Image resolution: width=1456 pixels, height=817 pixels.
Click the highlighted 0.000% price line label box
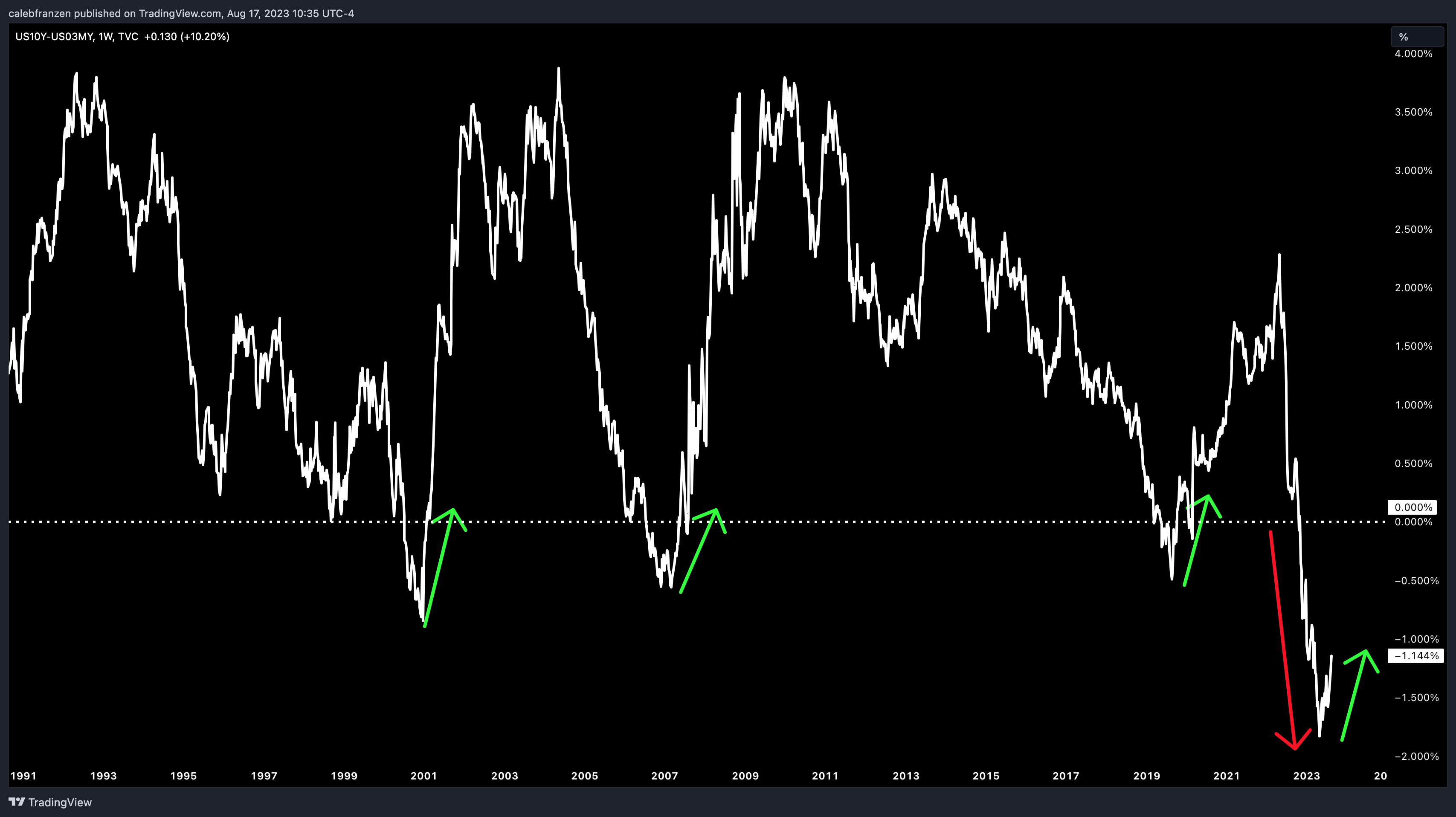click(1412, 507)
